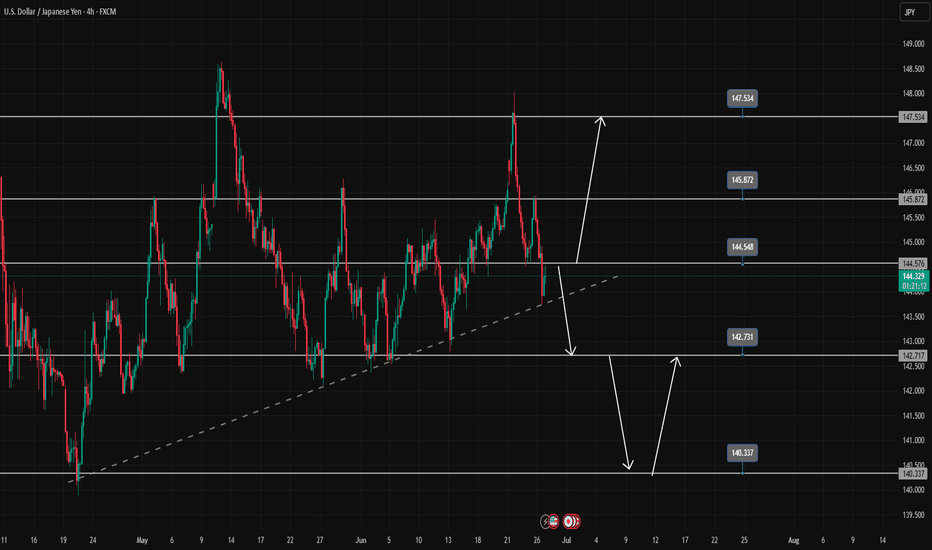Click the 16 date on time axis
The height and width of the screenshot is (550, 932).
pyautogui.click(x=34, y=540)
